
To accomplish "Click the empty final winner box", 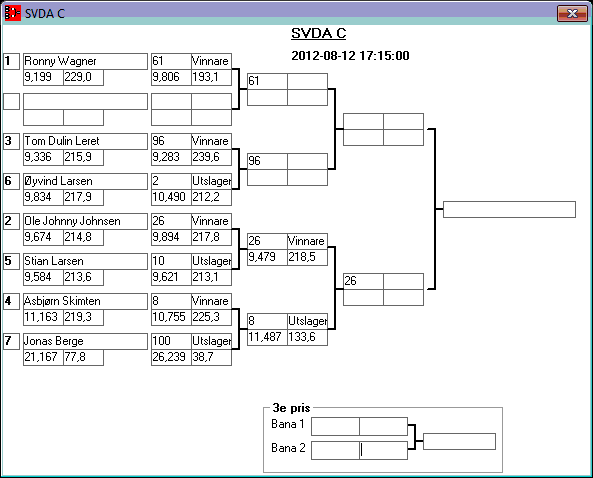I will [x=509, y=210].
